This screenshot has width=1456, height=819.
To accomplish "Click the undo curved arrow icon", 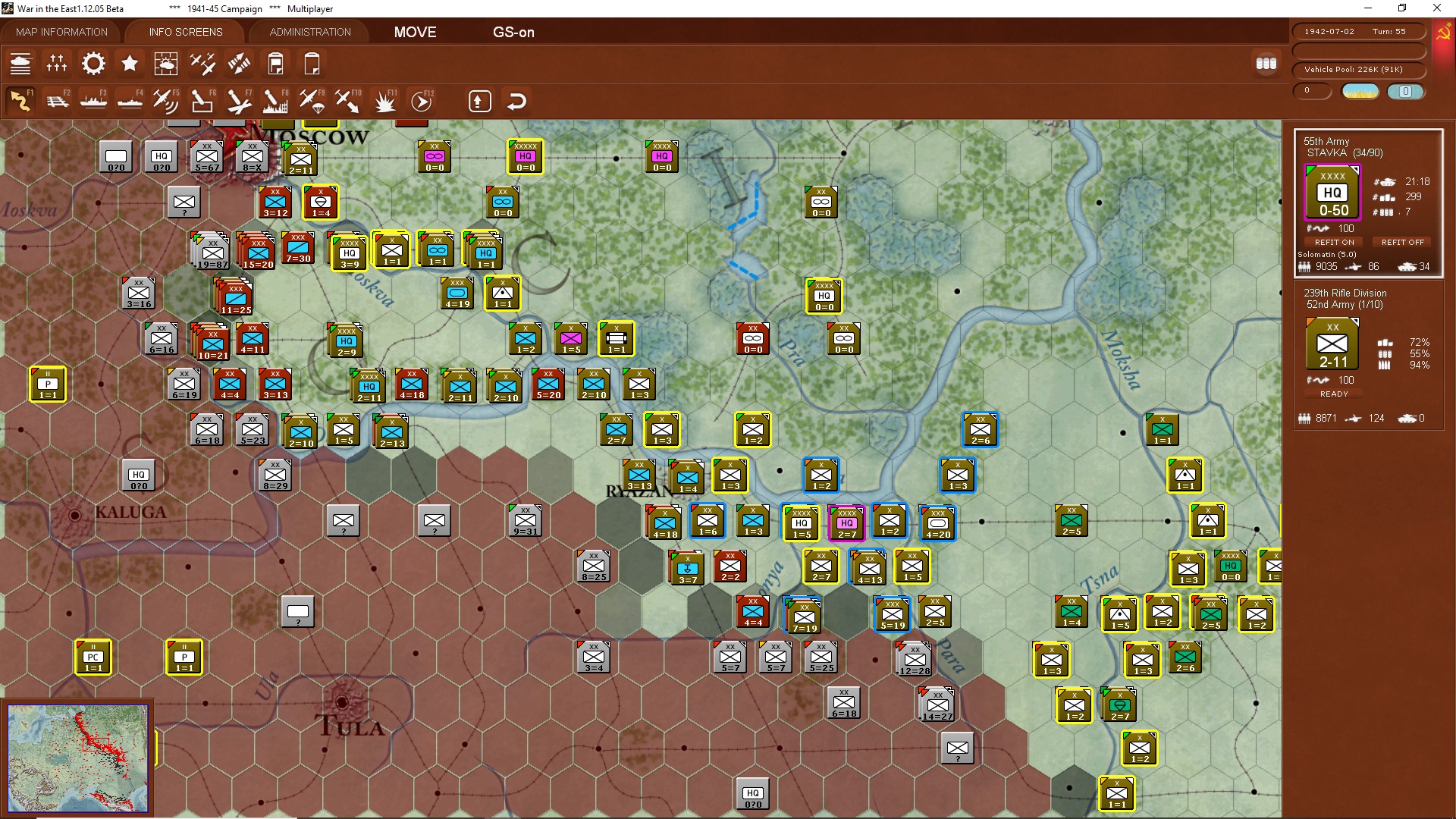I will click(x=516, y=101).
